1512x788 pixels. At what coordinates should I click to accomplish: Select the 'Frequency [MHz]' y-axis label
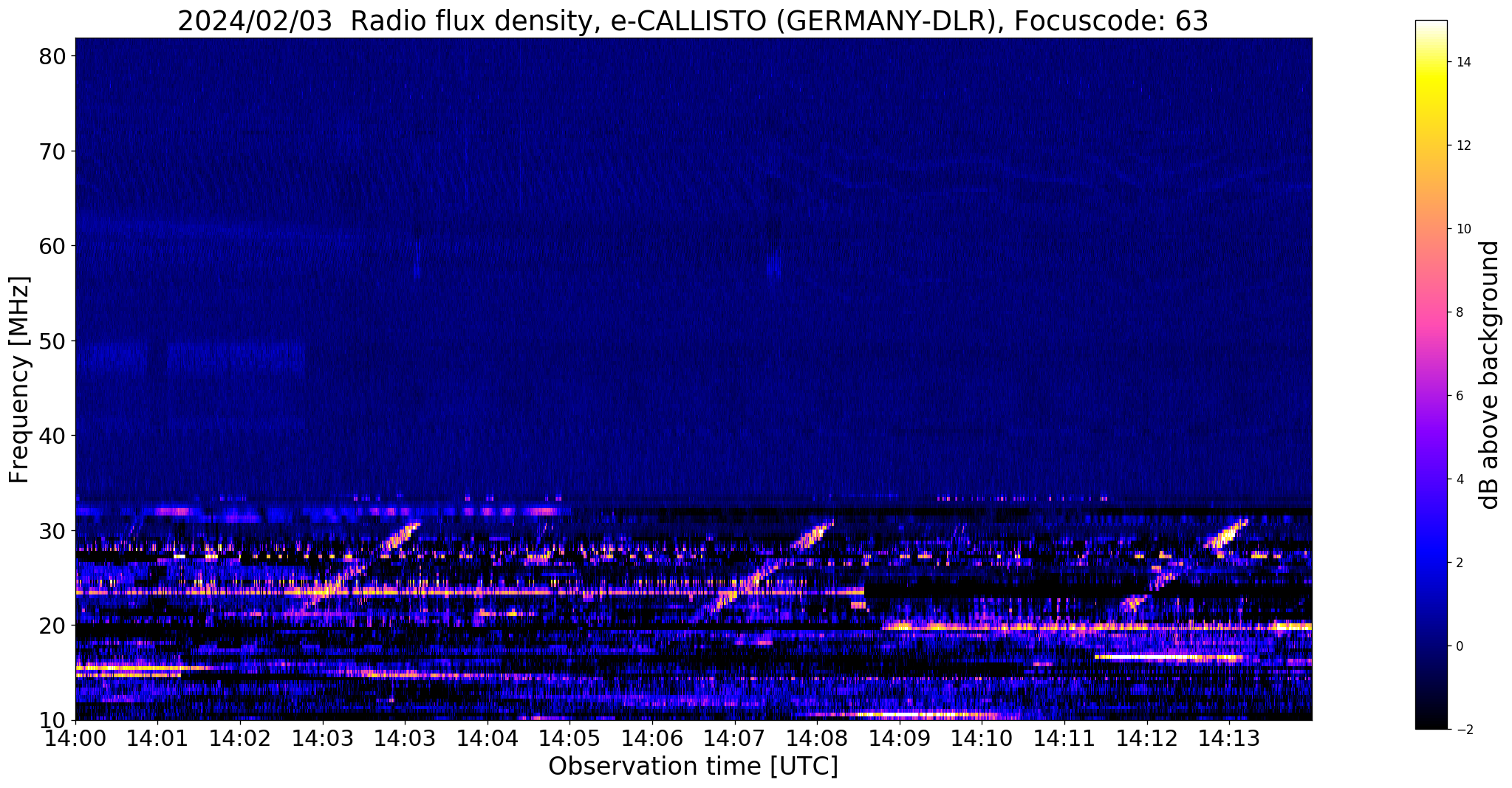20,380
